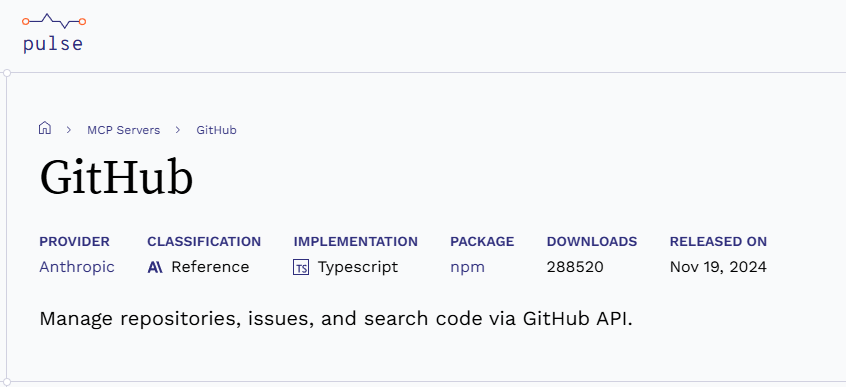
Task: Click the large GitHub page heading
Action: click(117, 178)
